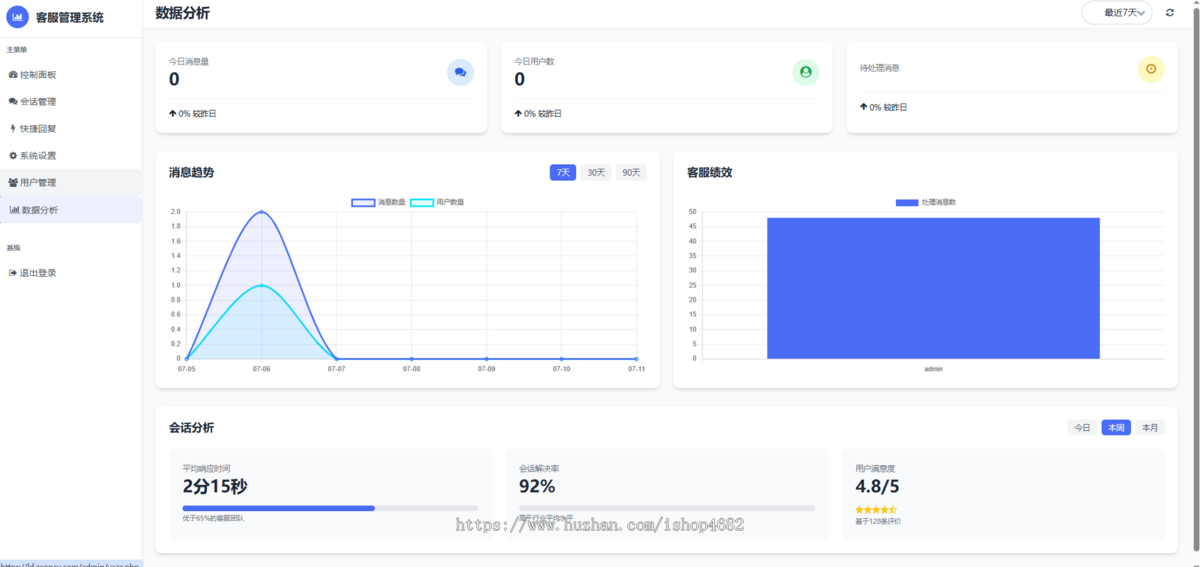Select 本周 in 会话分析

(x=1116, y=428)
